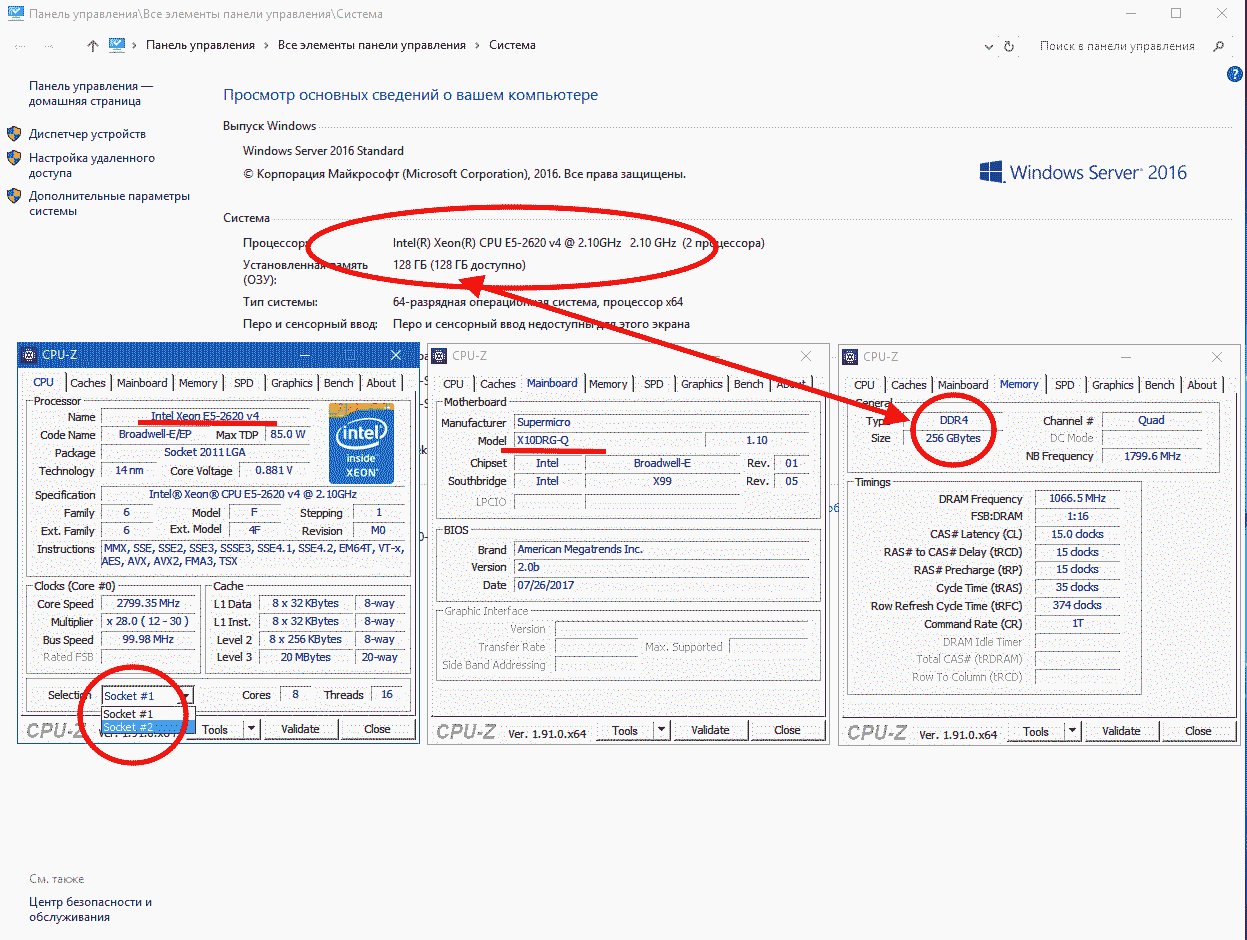Click the Intel Xeon inside logo

click(x=361, y=442)
